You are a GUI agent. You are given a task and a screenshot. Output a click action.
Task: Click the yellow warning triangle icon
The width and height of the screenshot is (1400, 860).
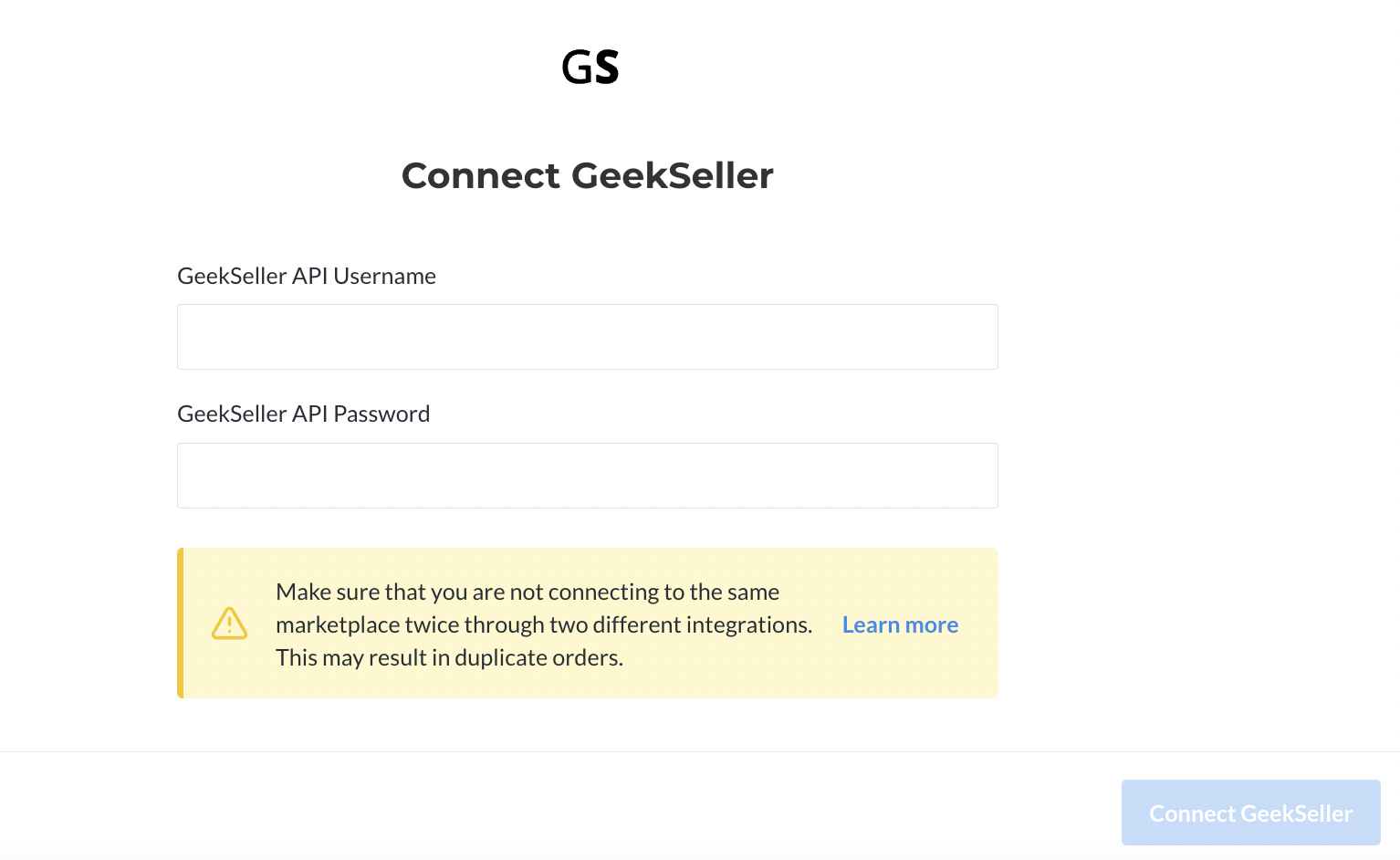(229, 624)
